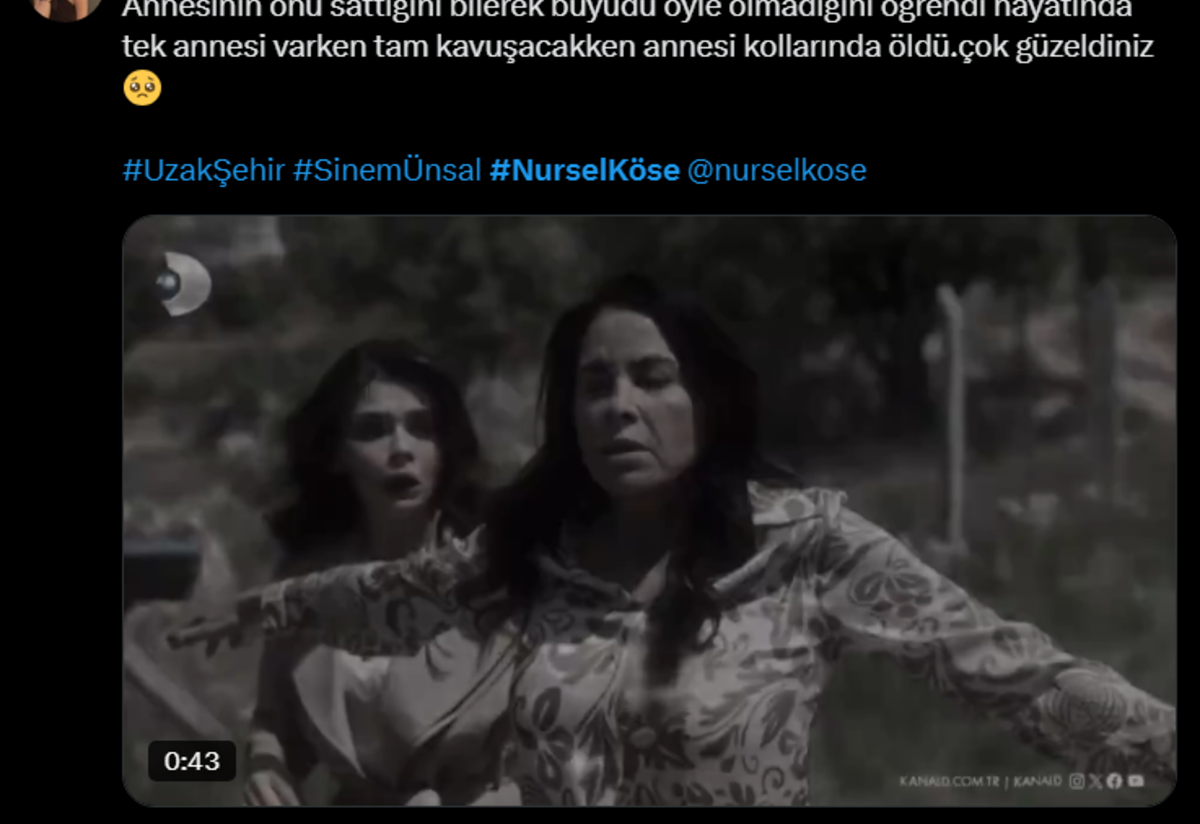1200x824 pixels.
Task: Play the embedded video clip
Action: (649, 510)
